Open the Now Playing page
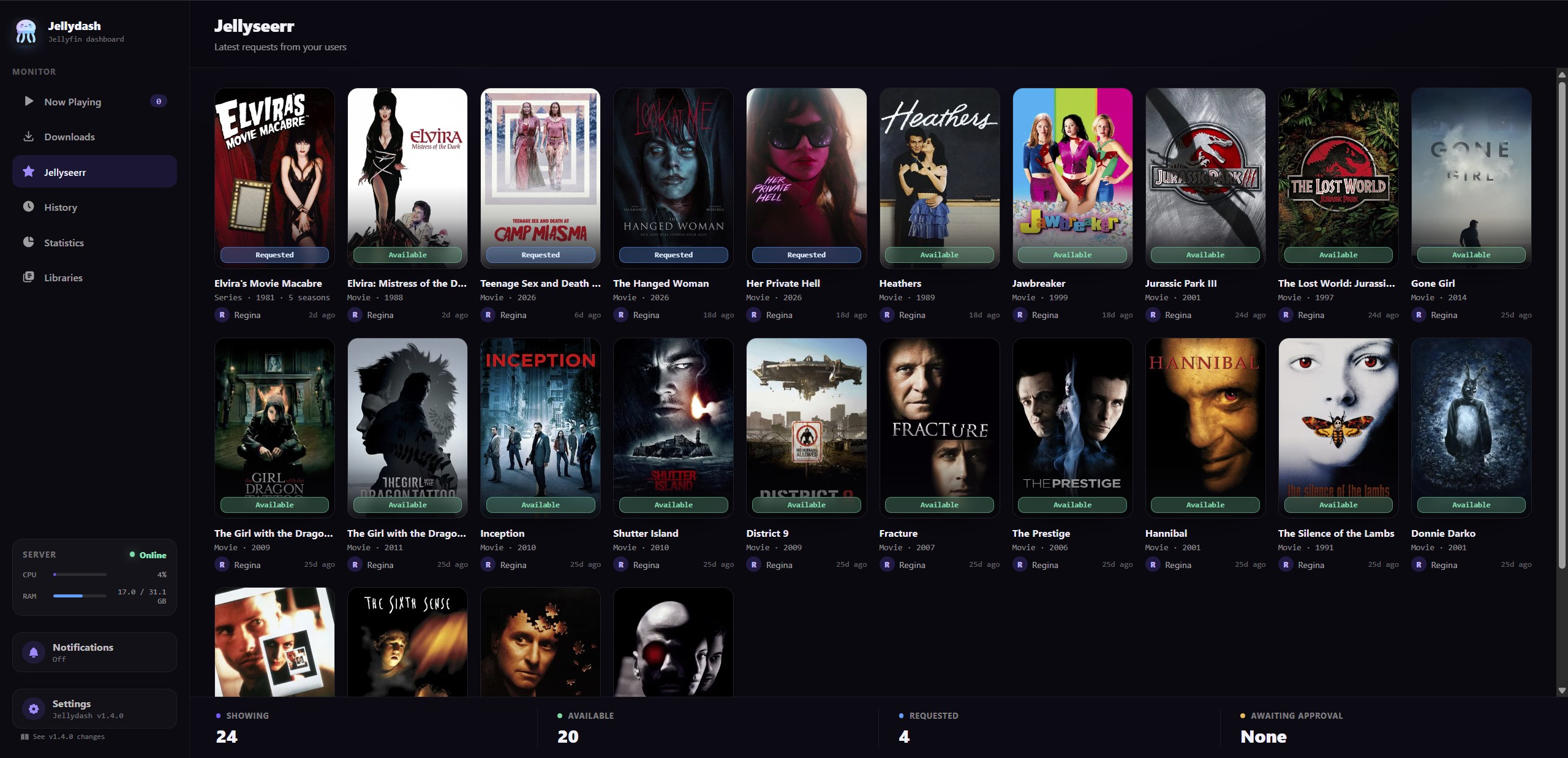Image resolution: width=1568 pixels, height=758 pixels. pos(94,101)
